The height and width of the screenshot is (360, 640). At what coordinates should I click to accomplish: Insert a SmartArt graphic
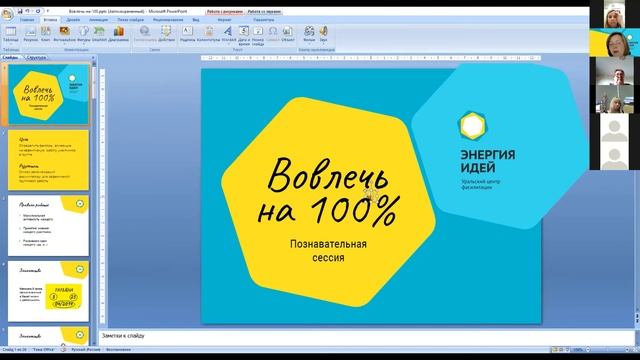click(99, 34)
